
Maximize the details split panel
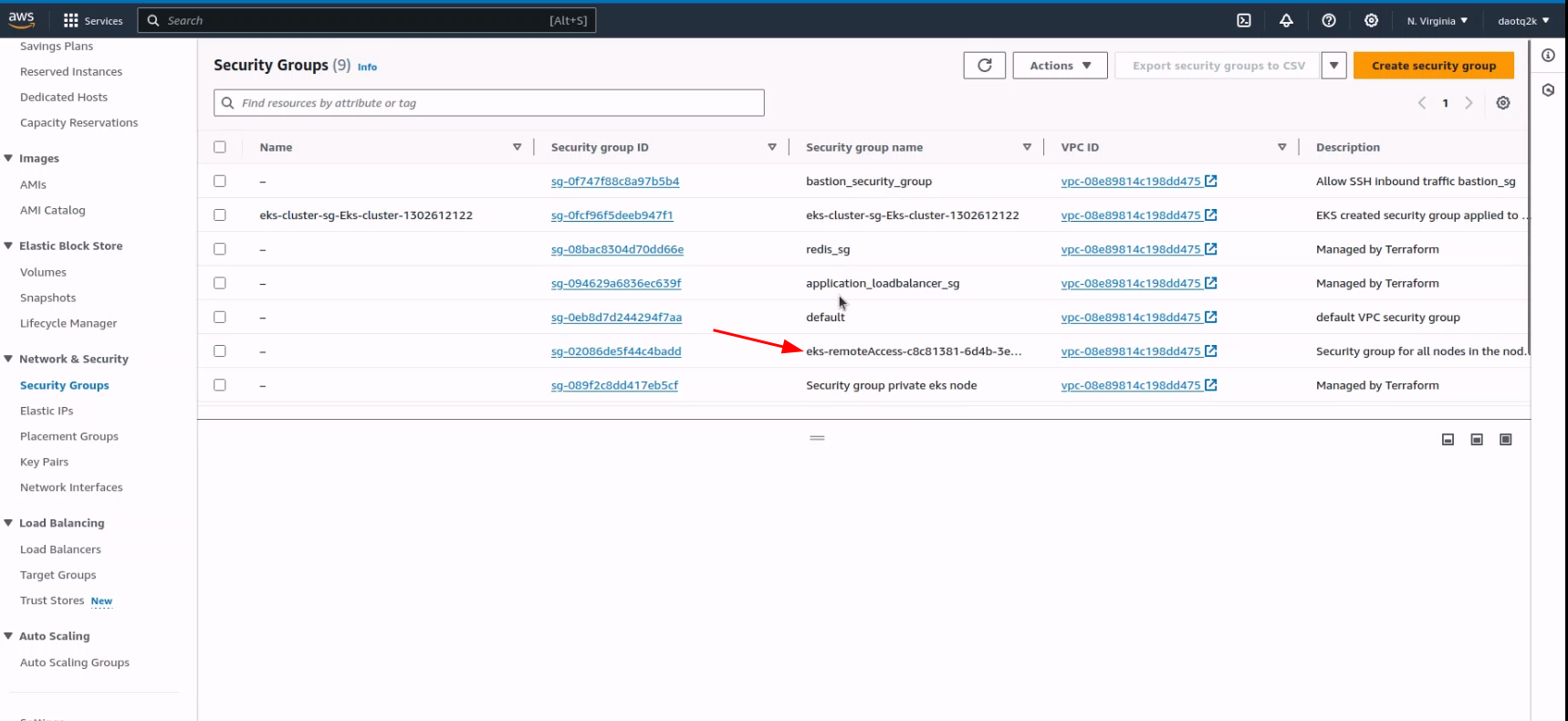click(1506, 440)
